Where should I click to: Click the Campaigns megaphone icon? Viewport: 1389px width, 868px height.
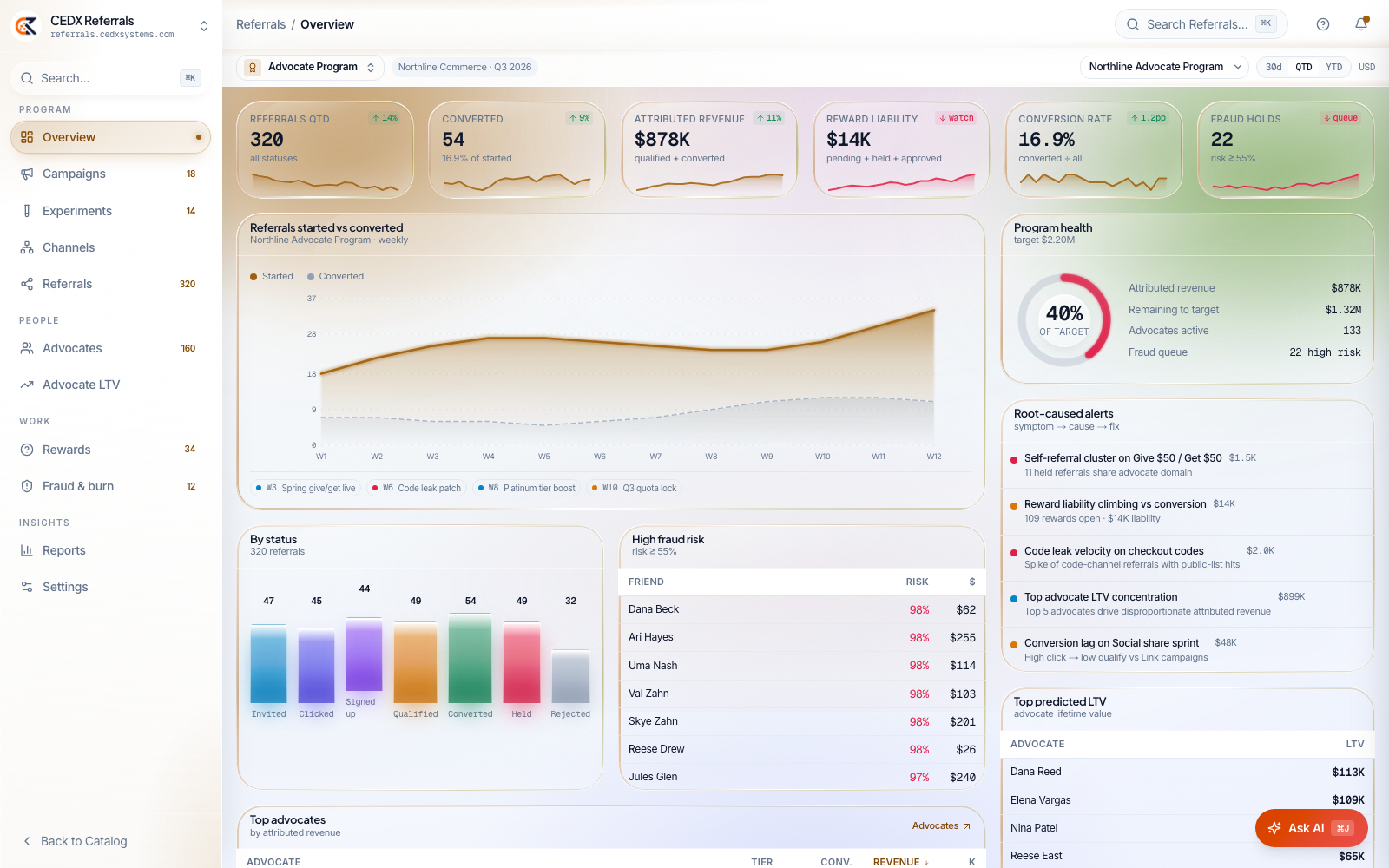tap(27, 174)
